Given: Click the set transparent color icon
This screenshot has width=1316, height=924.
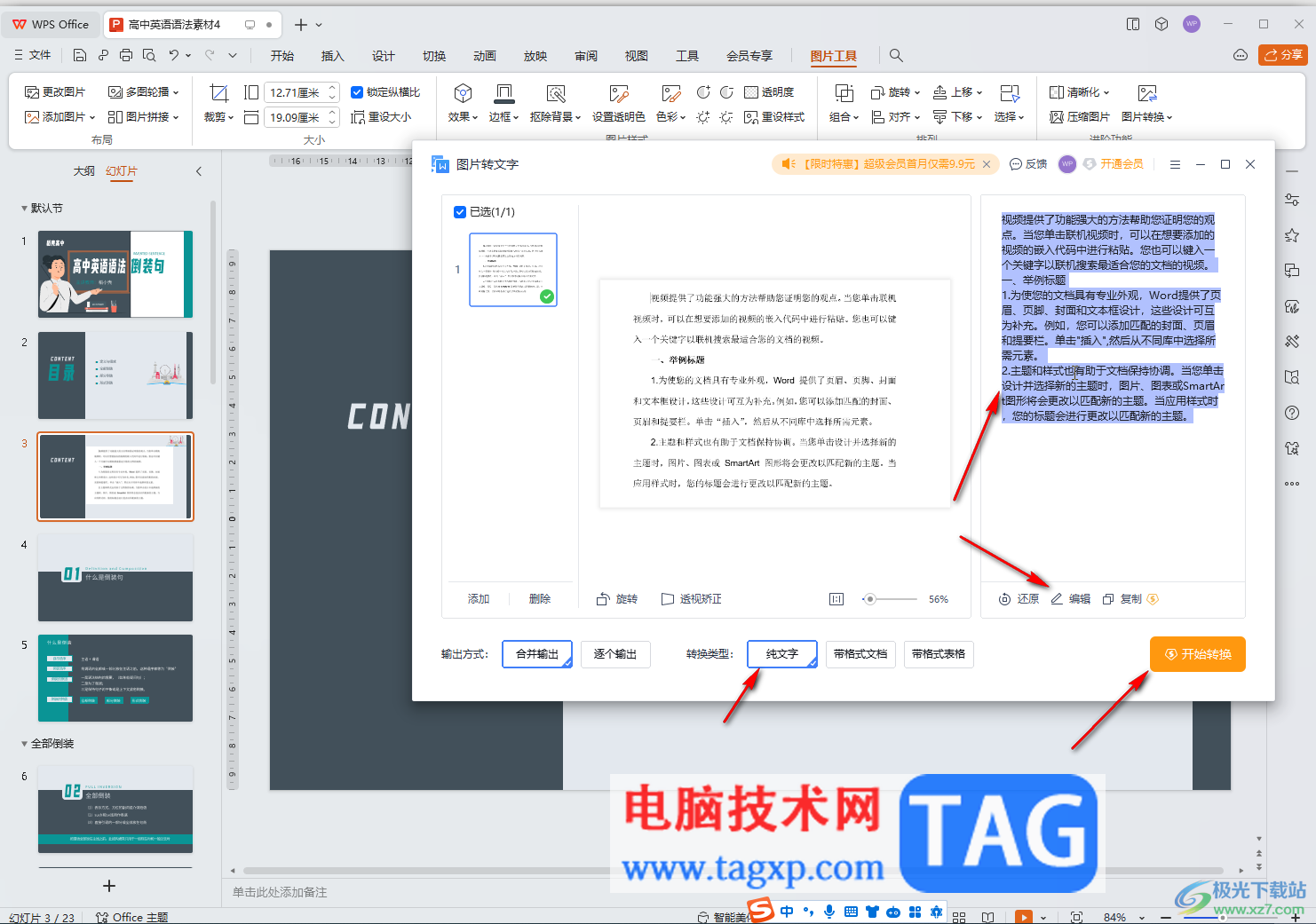Looking at the screenshot, I should coord(619,93).
